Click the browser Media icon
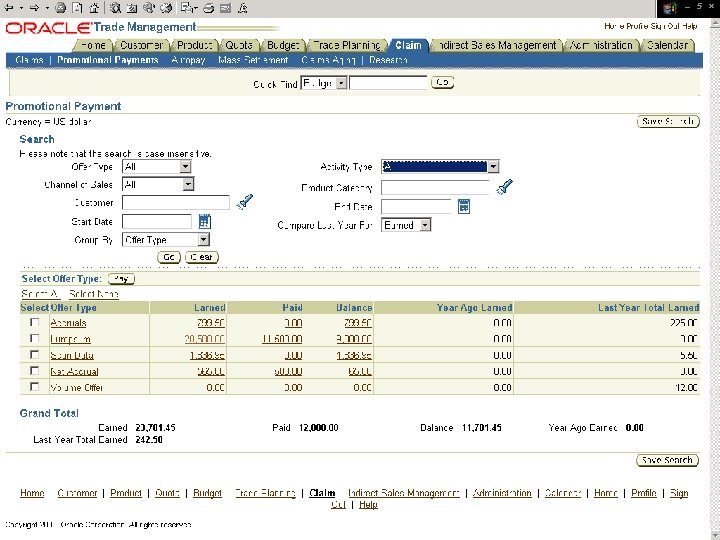Screen dimensions: 720x540 (149, 8)
